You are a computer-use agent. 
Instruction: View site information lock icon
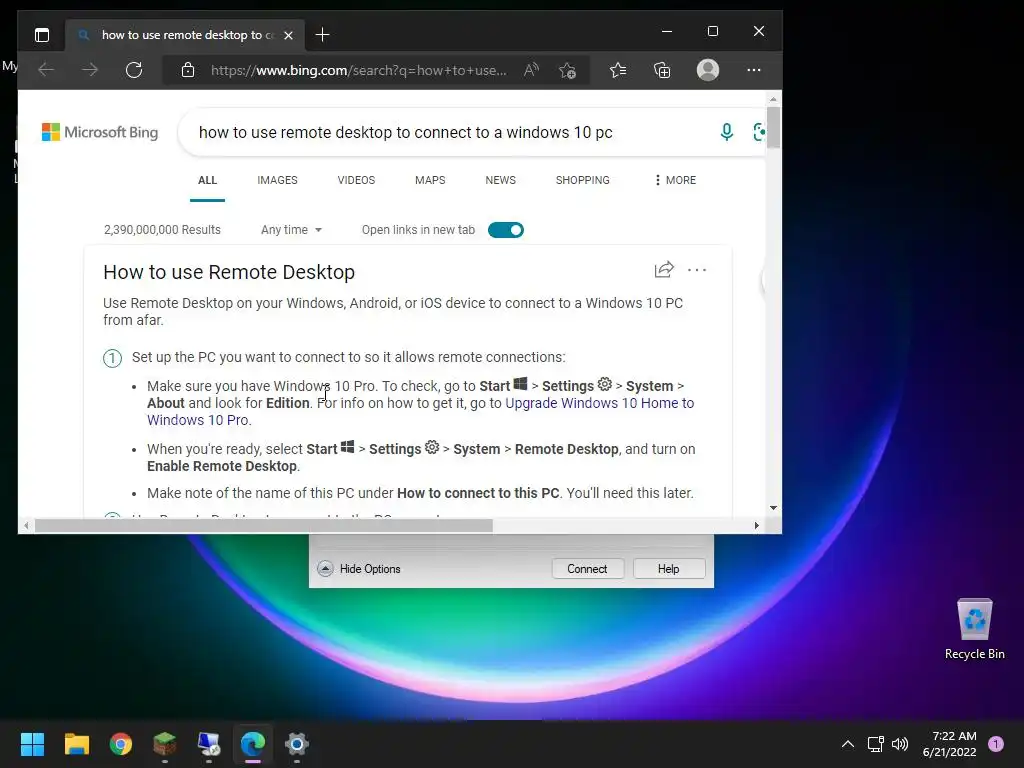[x=188, y=70]
